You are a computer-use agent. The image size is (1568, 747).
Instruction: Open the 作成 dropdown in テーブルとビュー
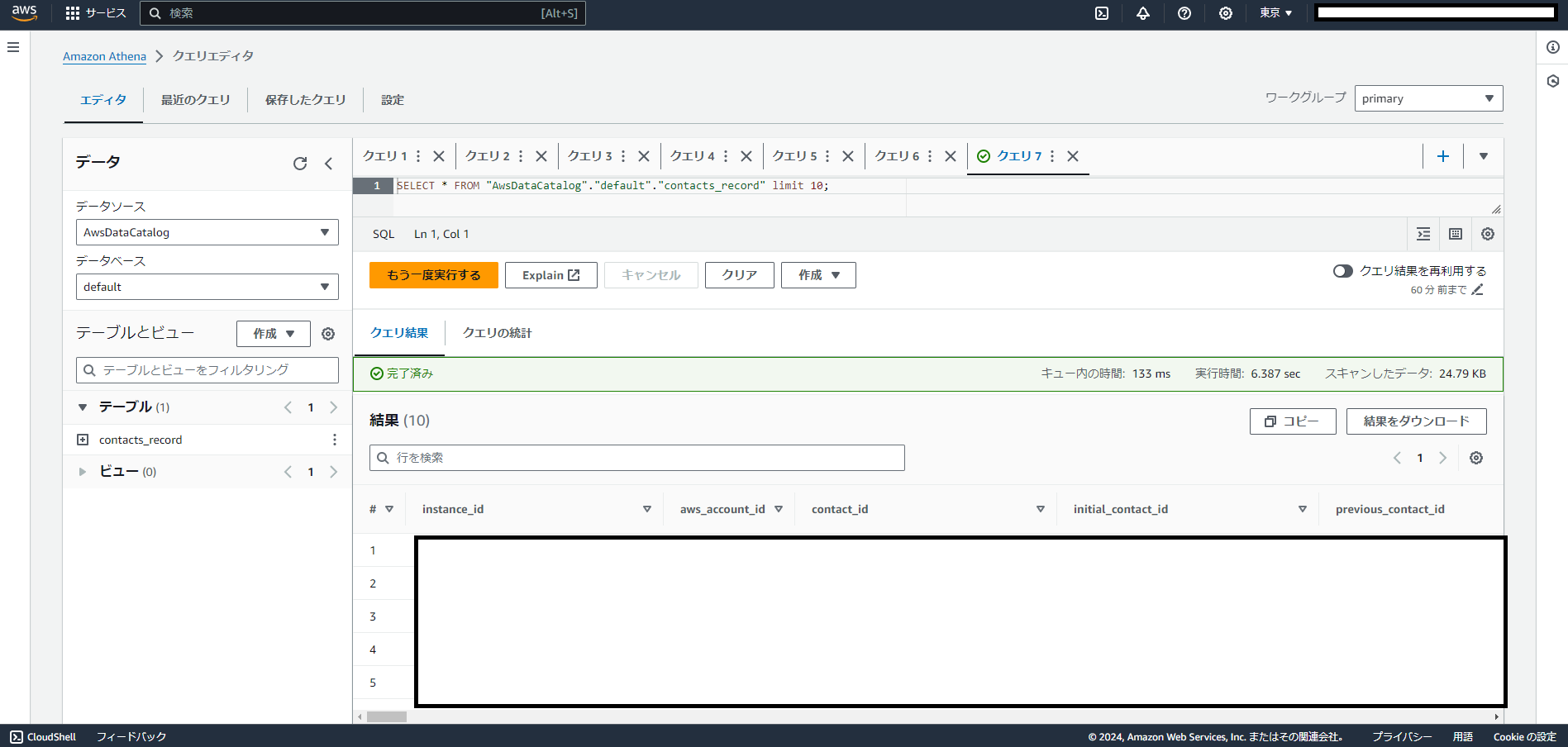click(x=274, y=334)
